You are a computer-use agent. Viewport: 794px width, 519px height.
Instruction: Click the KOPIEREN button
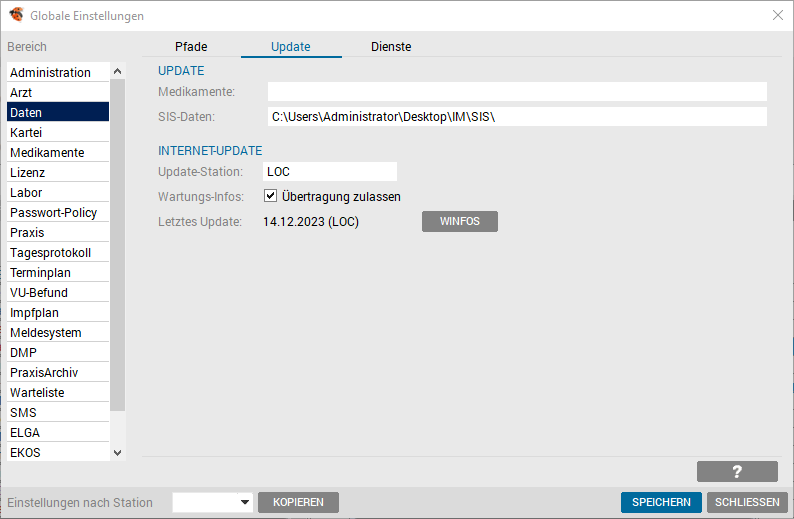point(298,502)
